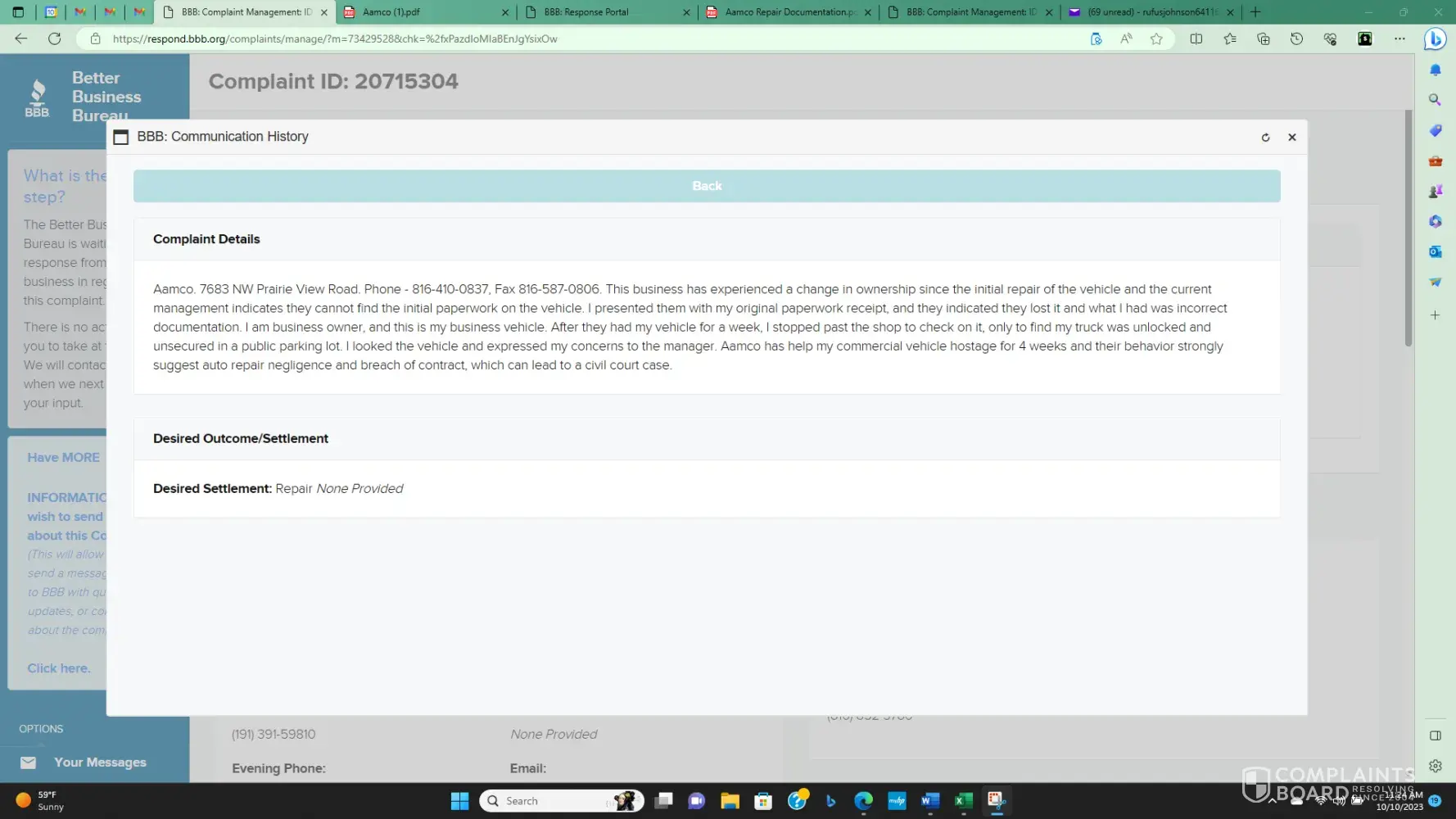Open Bing Copilot sidebar button
The width and height of the screenshot is (1456, 819).
pos(1435,38)
